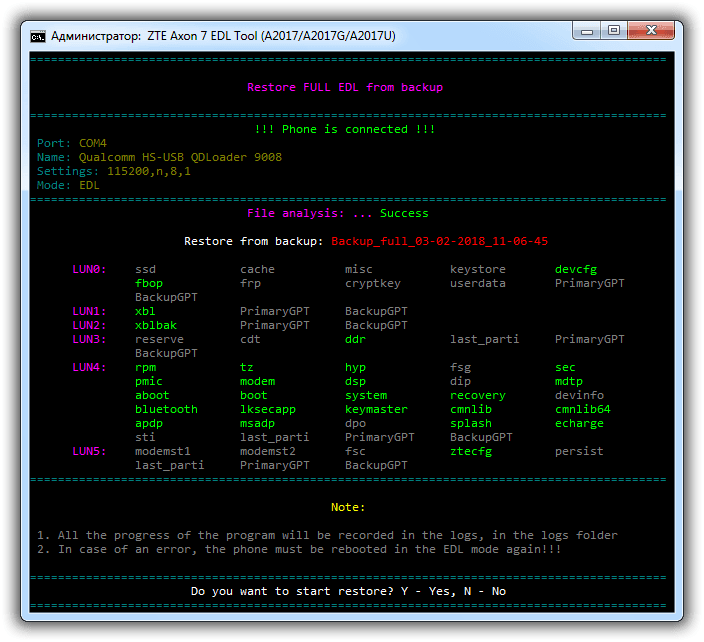
Task: Click the 'keystore' partition name
Action: pyautogui.click(x=478, y=269)
